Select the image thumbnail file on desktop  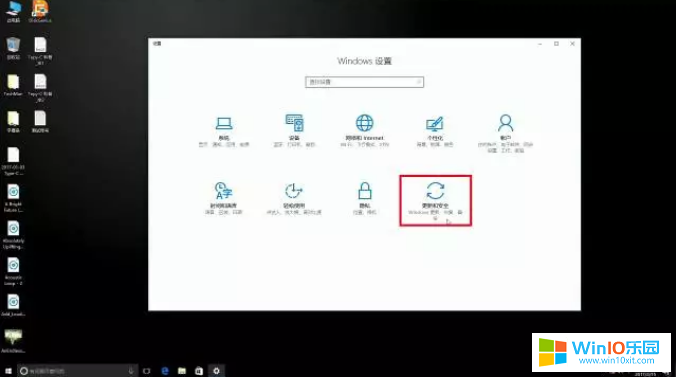[x=13, y=341]
